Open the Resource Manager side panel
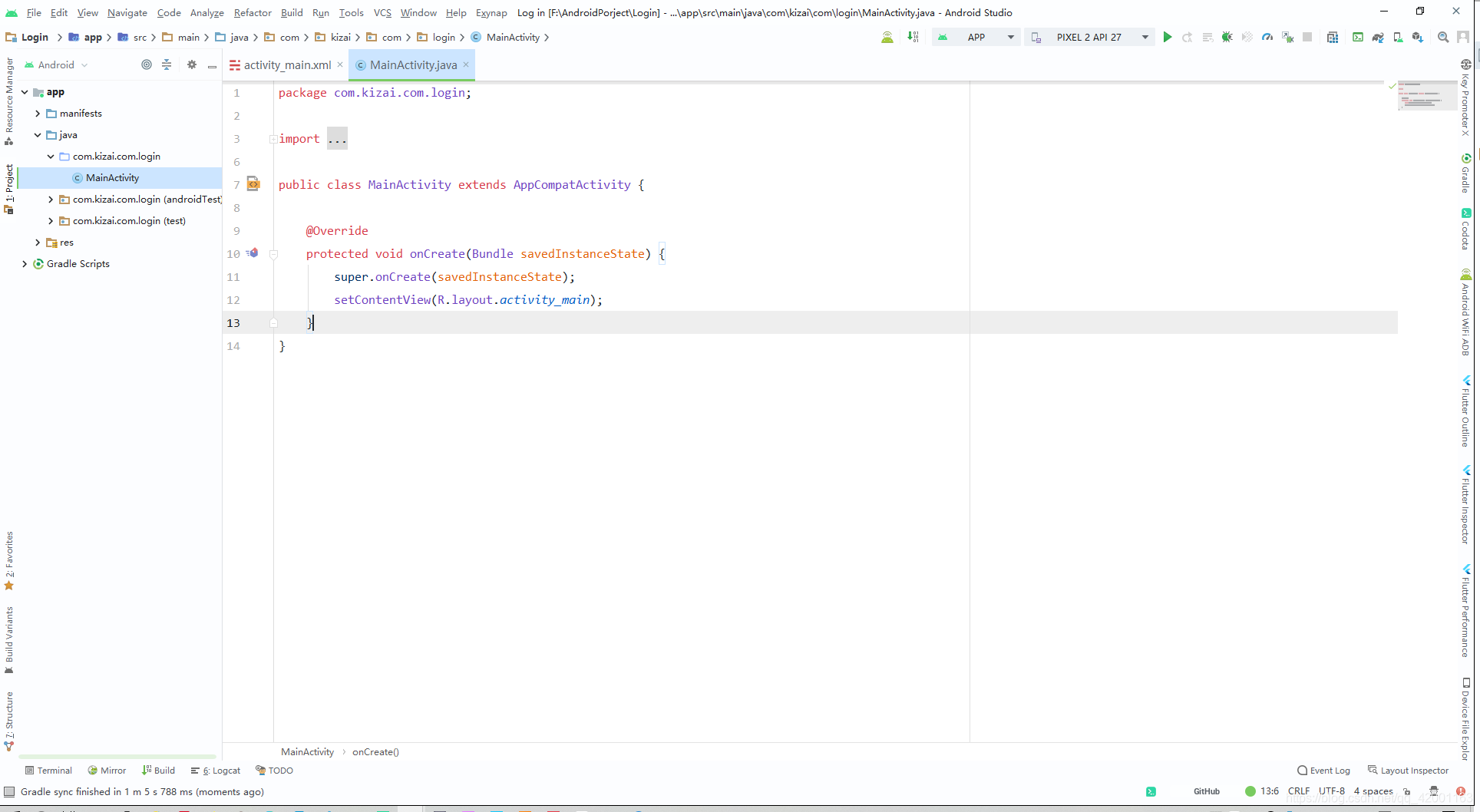 click(9, 101)
